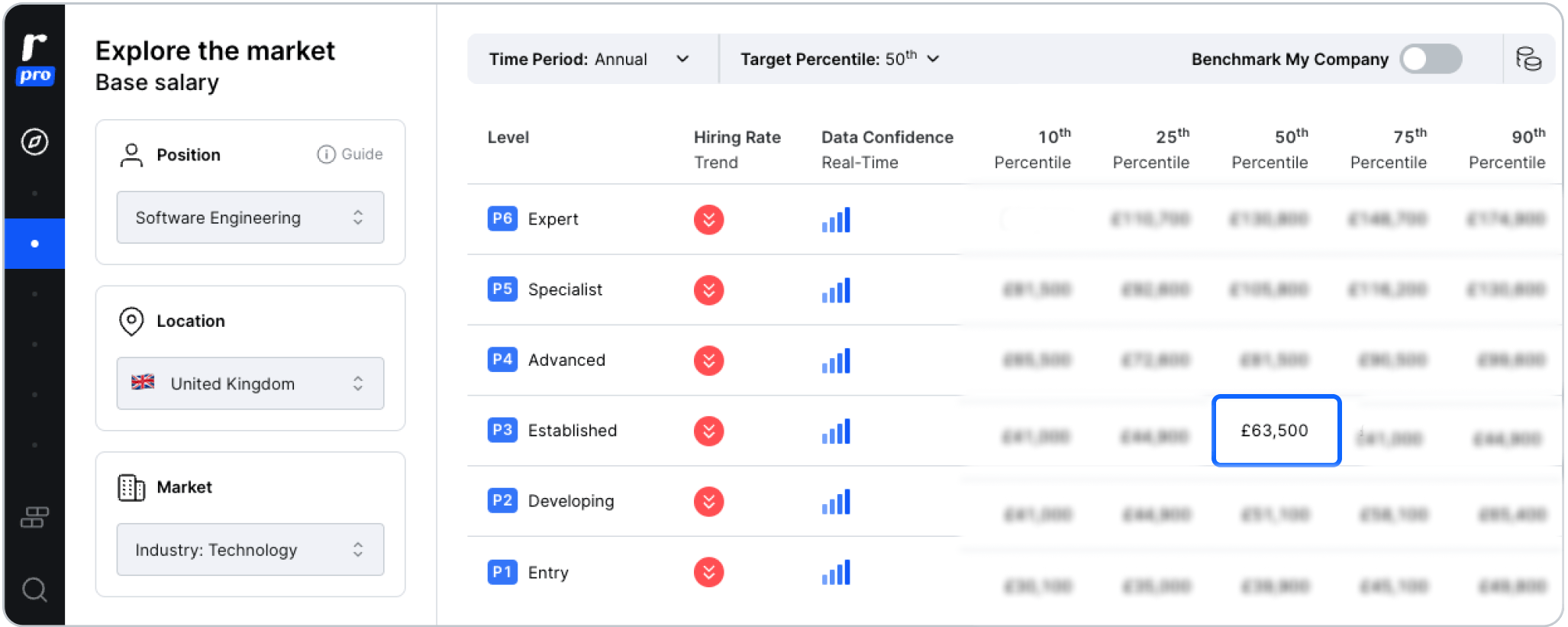Click the Hiring Rate Trend header
Screen dimensions: 1568x627
(x=737, y=150)
